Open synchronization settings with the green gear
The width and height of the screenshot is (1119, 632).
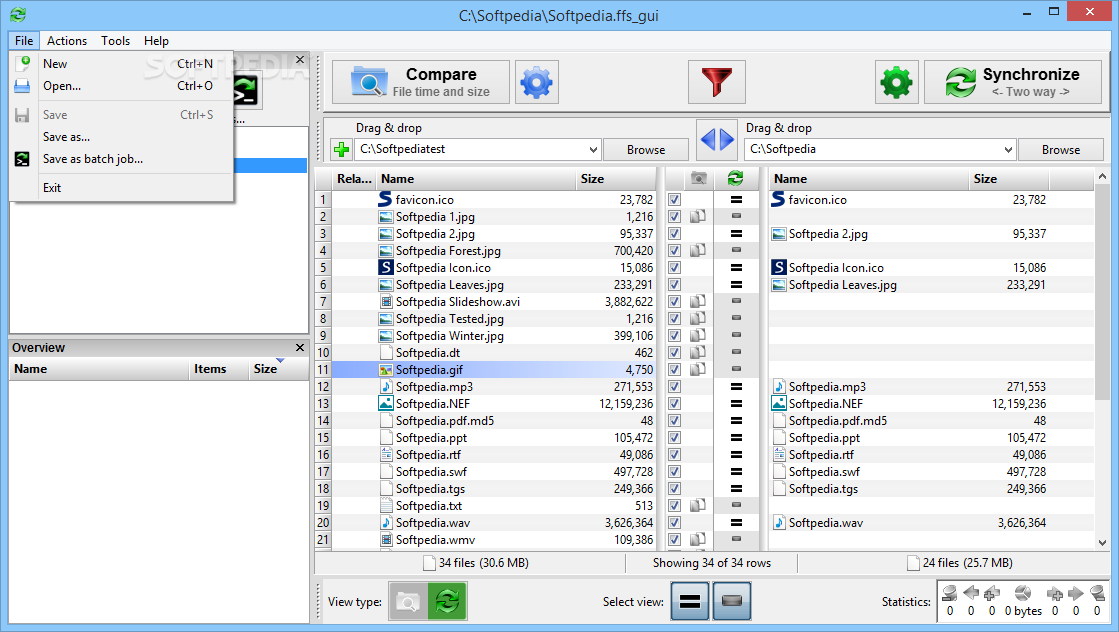[x=896, y=83]
